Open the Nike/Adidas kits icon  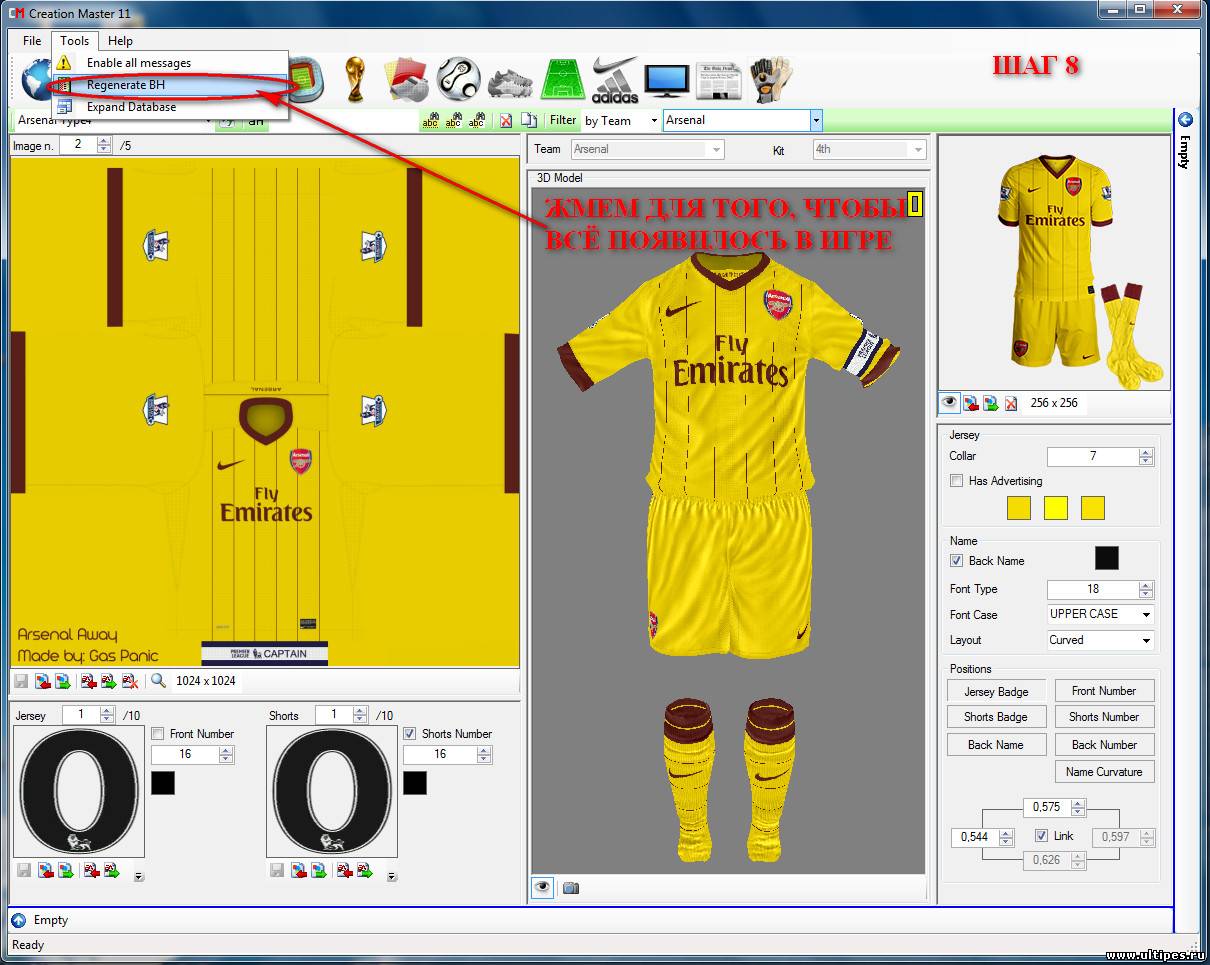pos(614,79)
